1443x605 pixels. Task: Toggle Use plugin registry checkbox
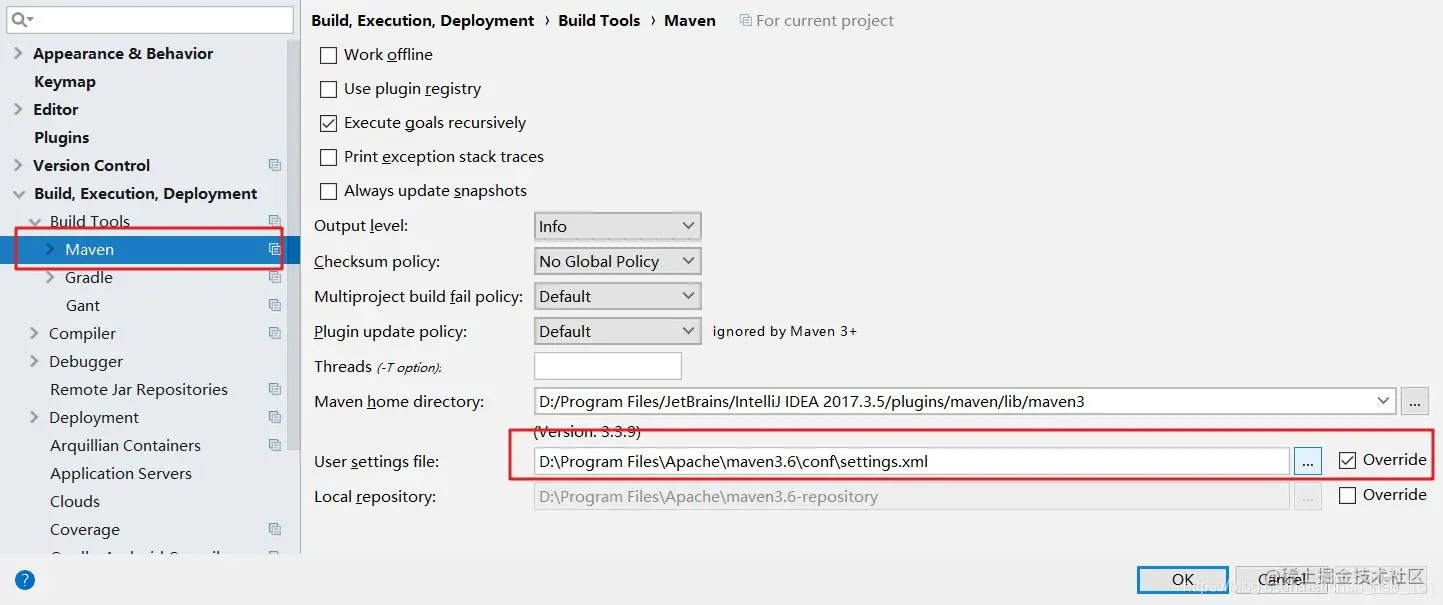(x=328, y=89)
